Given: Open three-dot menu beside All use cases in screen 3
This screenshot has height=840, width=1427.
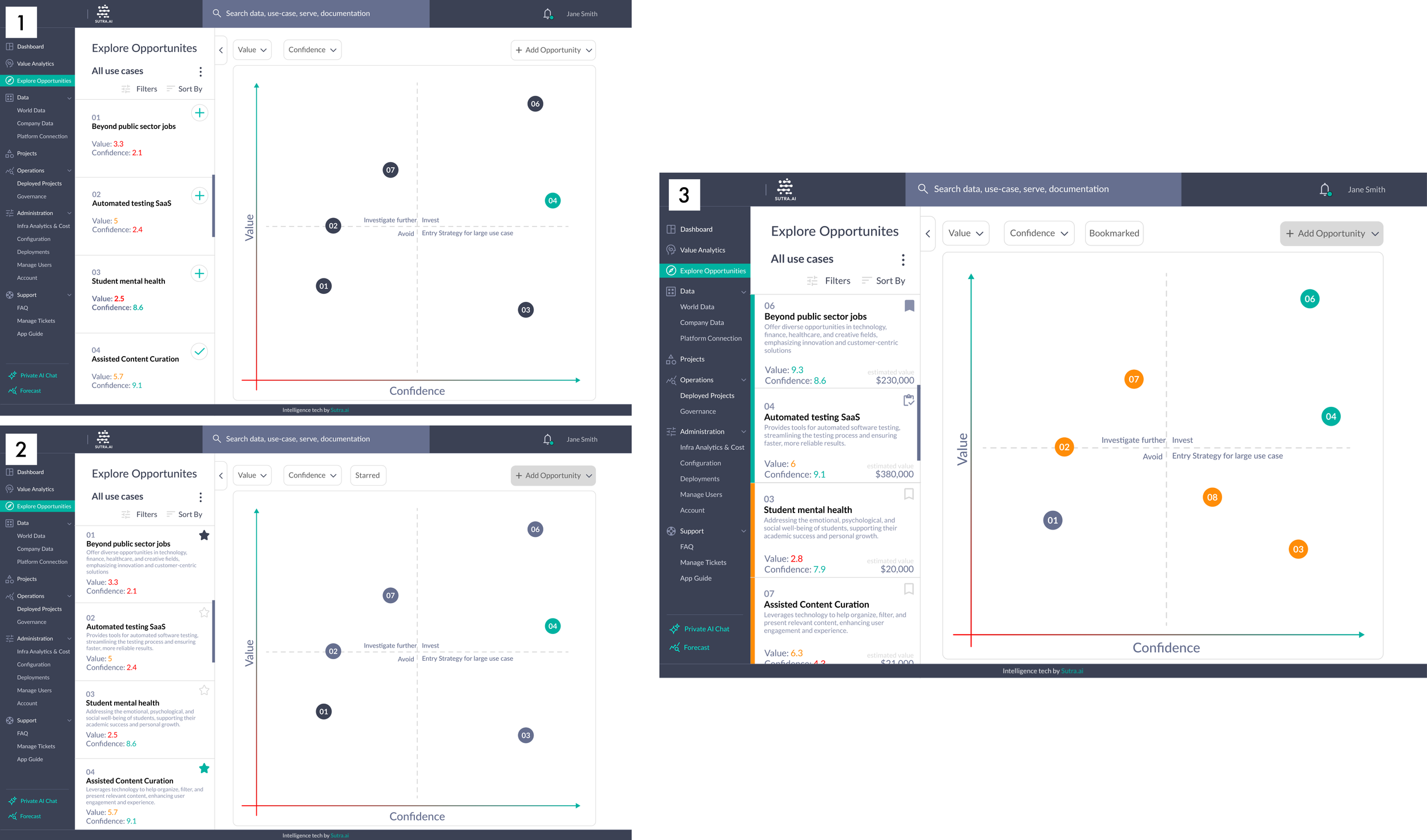Looking at the screenshot, I should 902,260.
